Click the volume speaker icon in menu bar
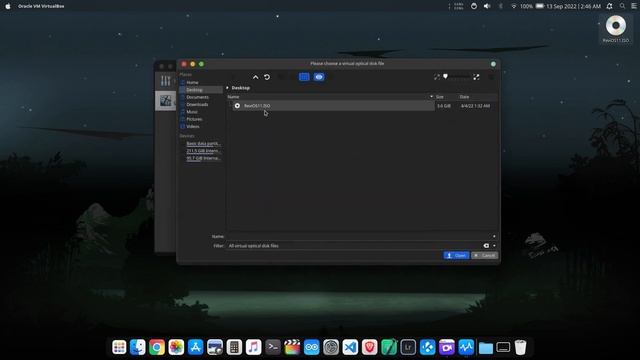The height and width of the screenshot is (360, 640). coord(487,6)
